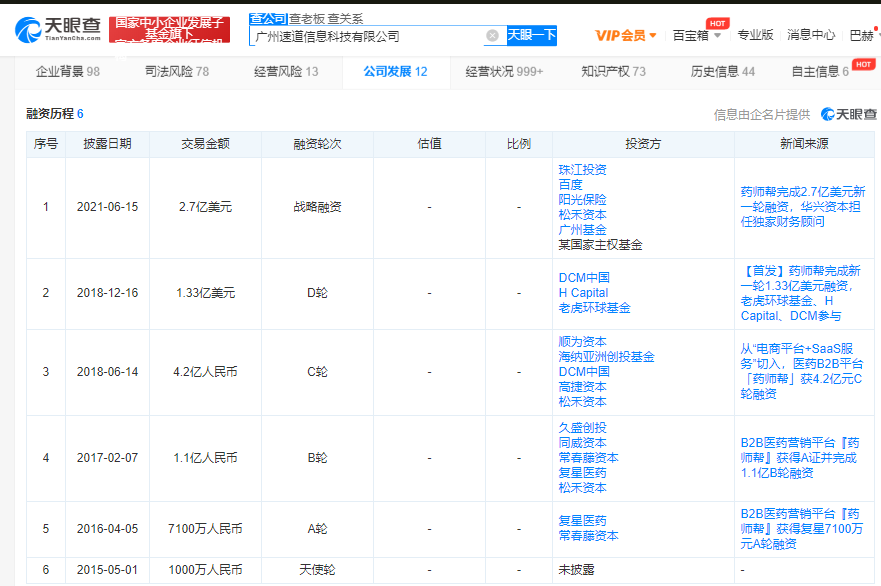The height and width of the screenshot is (586, 881).
Task: Click the Tianyancha logo
Action: [58, 29]
